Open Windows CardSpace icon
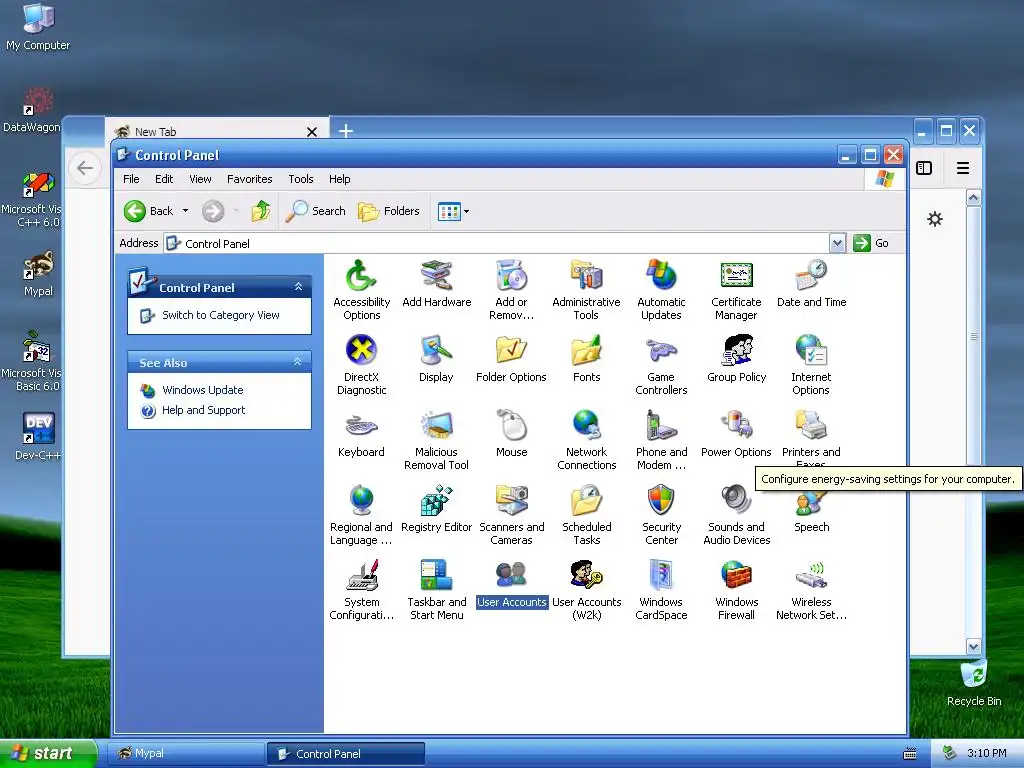Viewport: 1024px width, 768px height. pos(661,590)
